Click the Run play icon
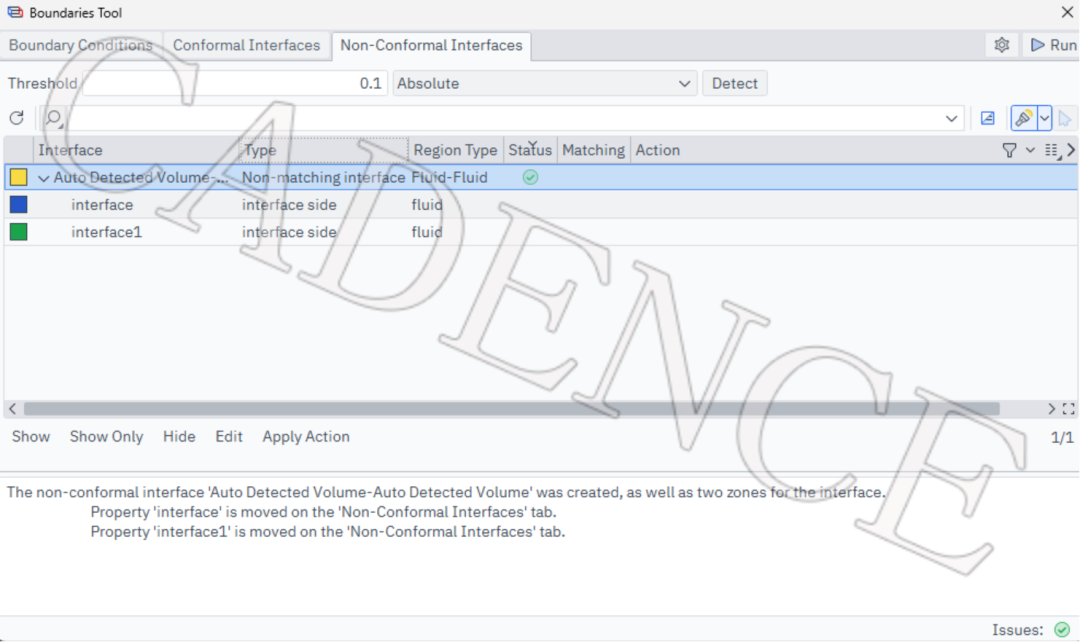This screenshot has height=642, width=1080. pos(1037,45)
